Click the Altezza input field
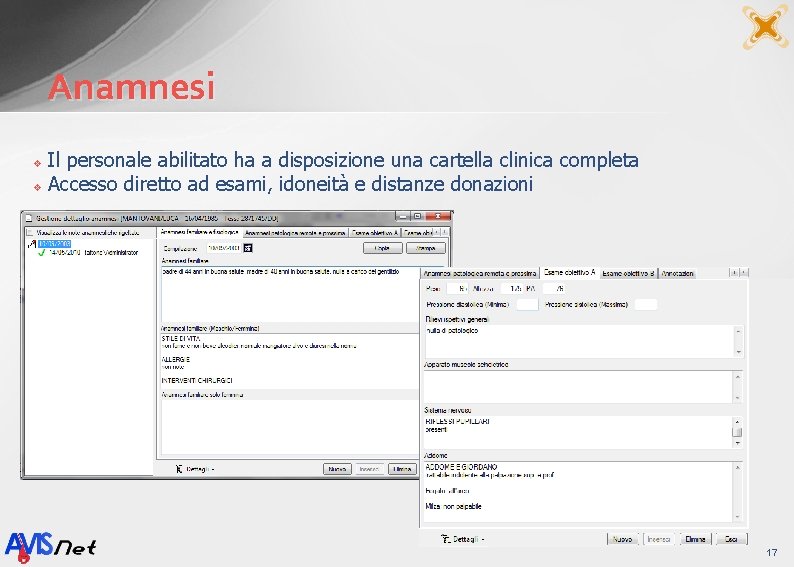794x567 pixels. click(x=511, y=289)
